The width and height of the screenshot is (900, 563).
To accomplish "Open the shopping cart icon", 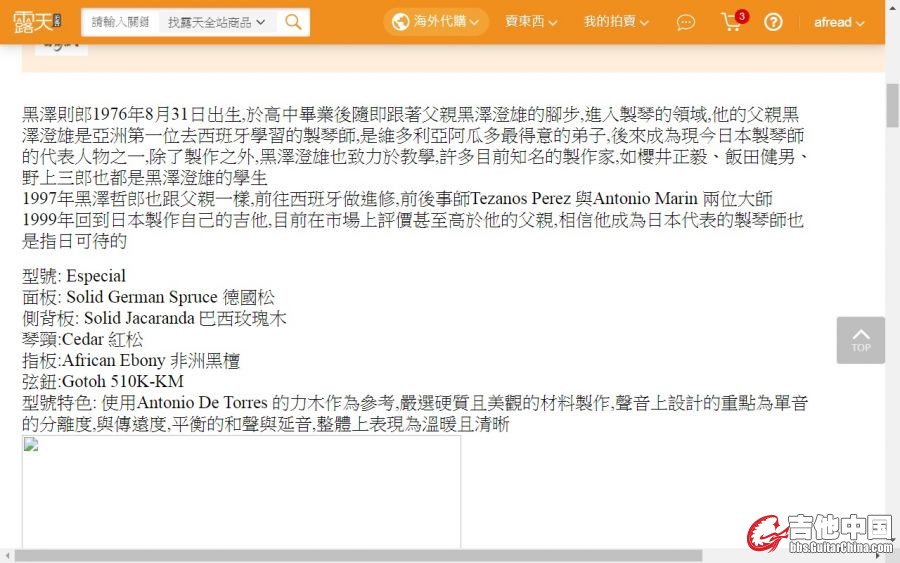I will click(731, 23).
